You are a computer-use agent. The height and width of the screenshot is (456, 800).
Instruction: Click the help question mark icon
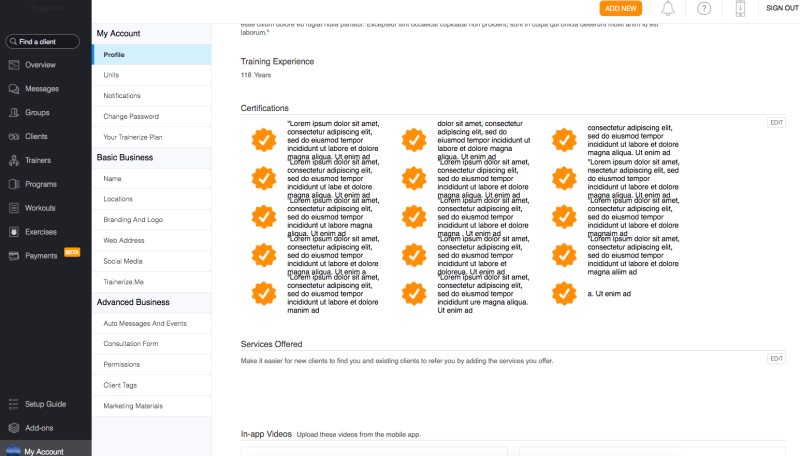tap(704, 9)
